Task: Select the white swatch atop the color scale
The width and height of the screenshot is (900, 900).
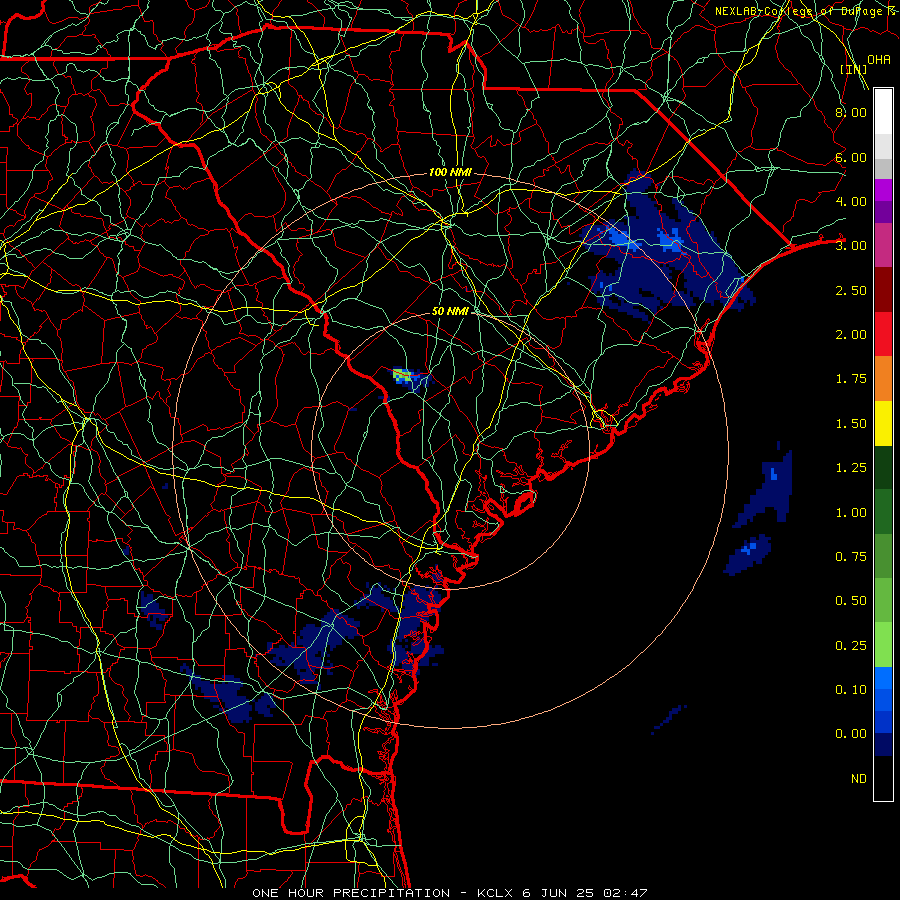Action: pos(883,112)
